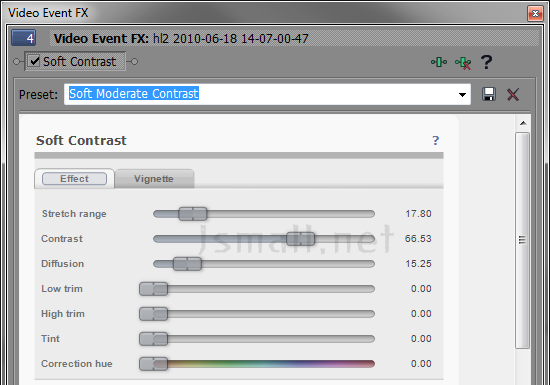
Task: Open plug-in help question mark in toolbar
Action: click(x=486, y=62)
